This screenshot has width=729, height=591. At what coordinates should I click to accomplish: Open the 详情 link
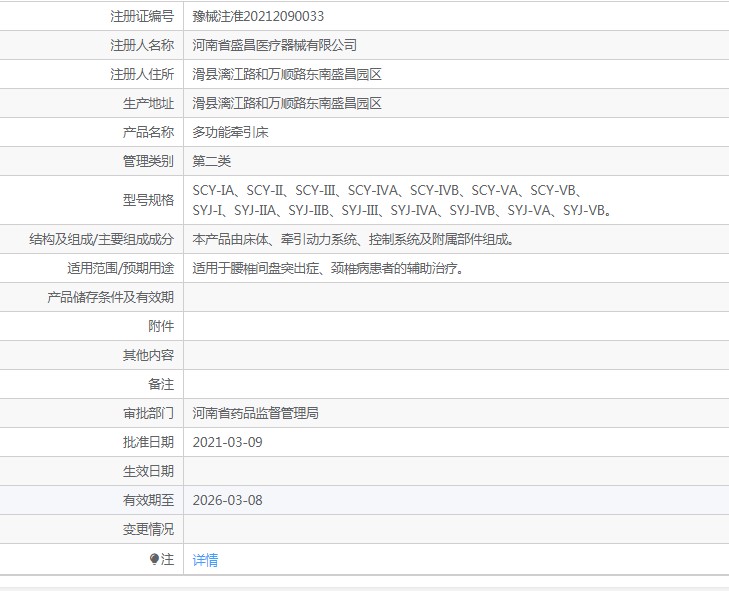pyautogui.click(x=205, y=560)
